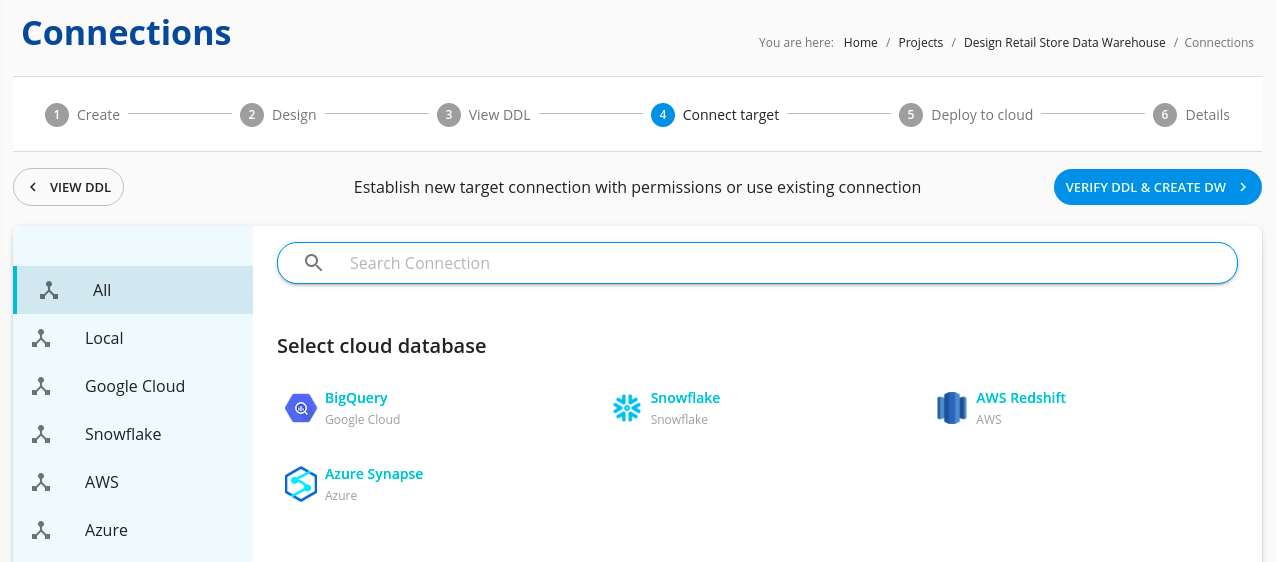Viewport: 1276px width, 562px height.
Task: Click the network icon beside Azure
Action: (41, 530)
